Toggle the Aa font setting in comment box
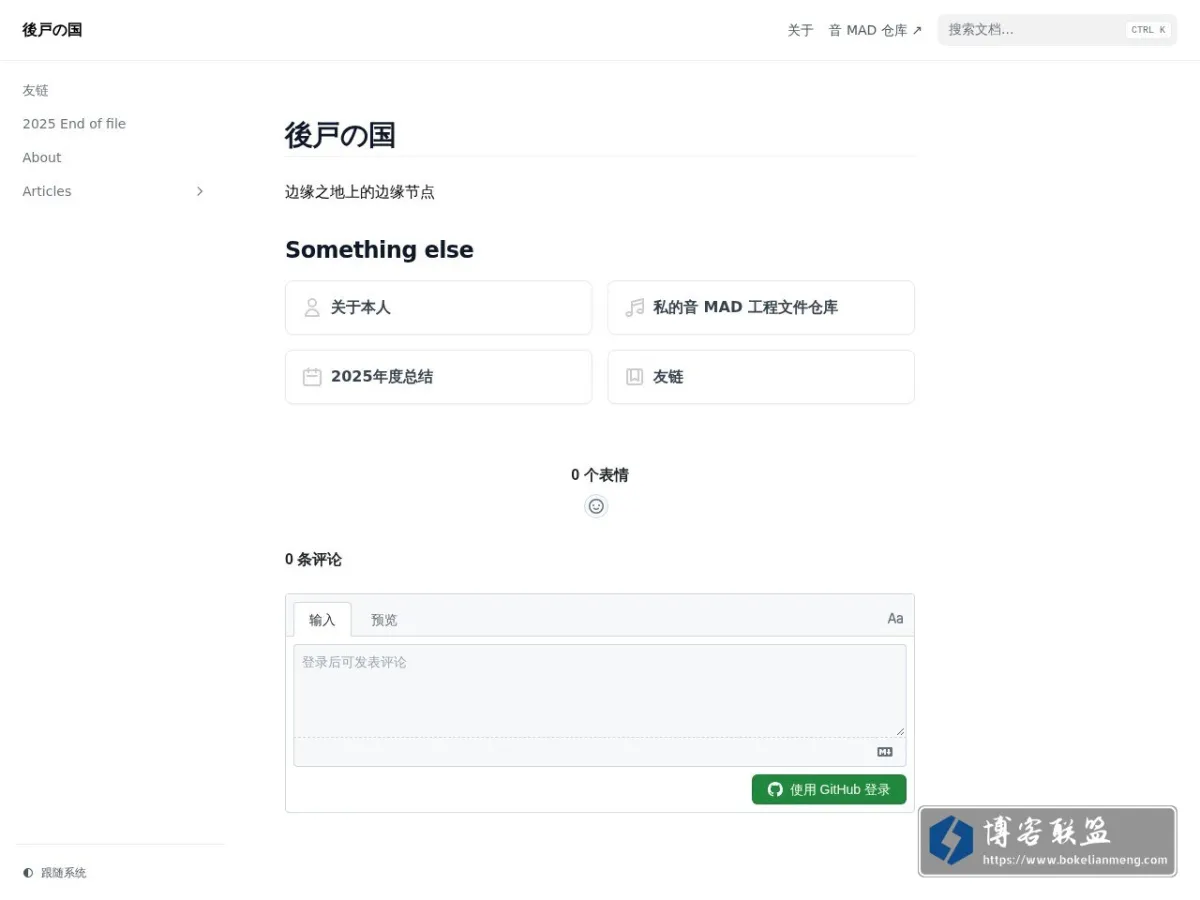Screen dimensions: 1200x900 tap(895, 619)
